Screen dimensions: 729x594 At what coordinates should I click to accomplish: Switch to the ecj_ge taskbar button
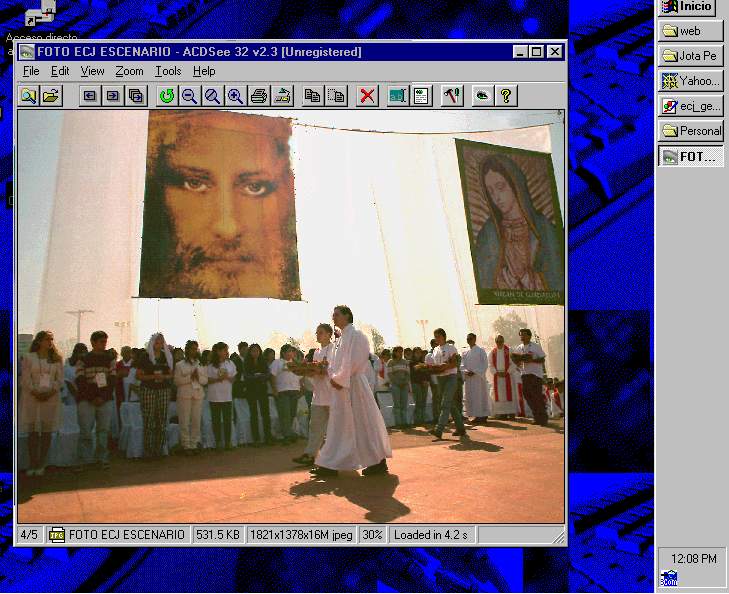(x=690, y=106)
